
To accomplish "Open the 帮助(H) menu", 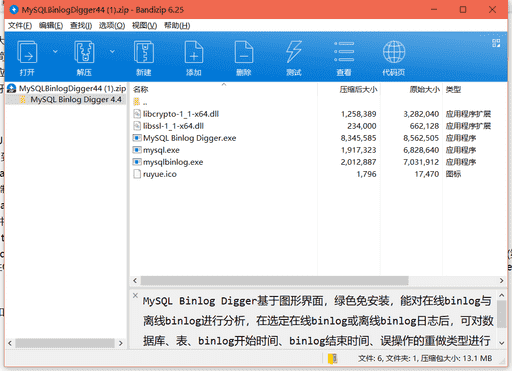I will coord(177,26).
